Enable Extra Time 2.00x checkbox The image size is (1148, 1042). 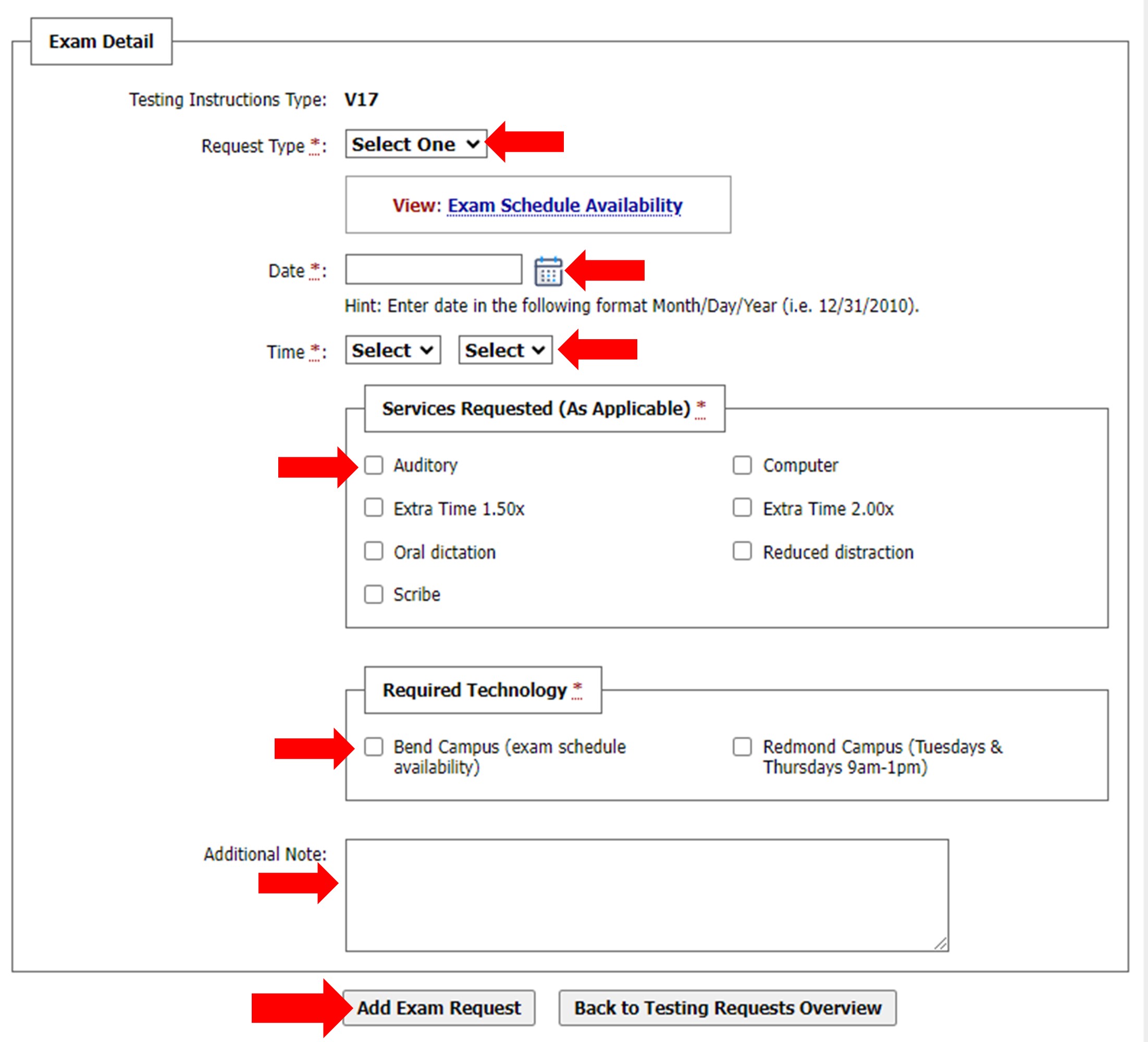(x=742, y=507)
